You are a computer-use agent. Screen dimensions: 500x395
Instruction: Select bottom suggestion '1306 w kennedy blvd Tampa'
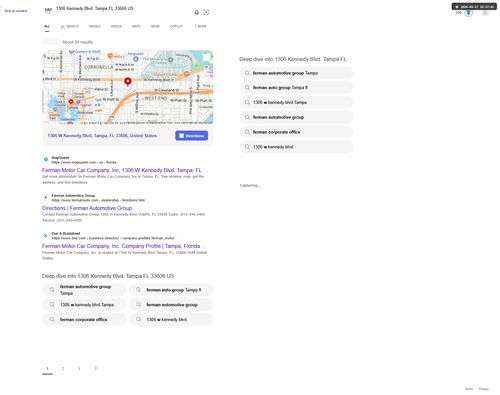tap(84, 305)
